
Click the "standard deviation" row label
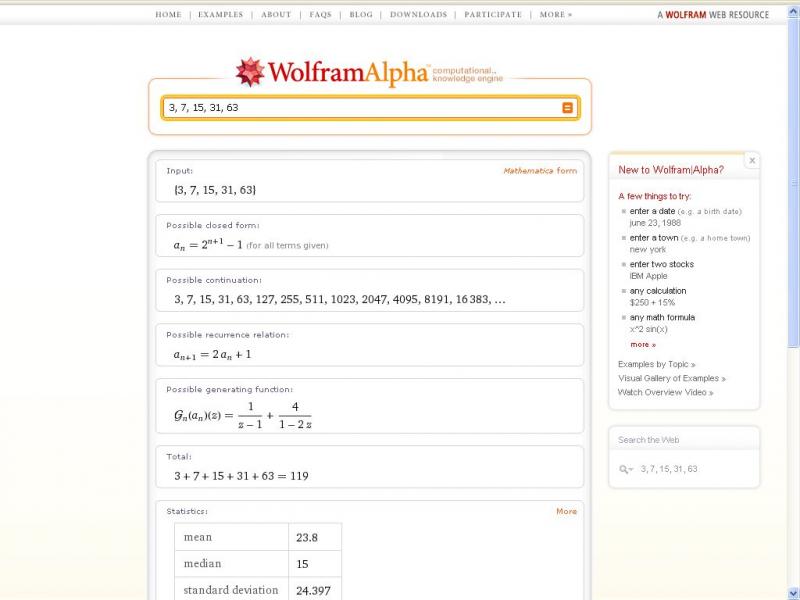[x=231, y=590]
